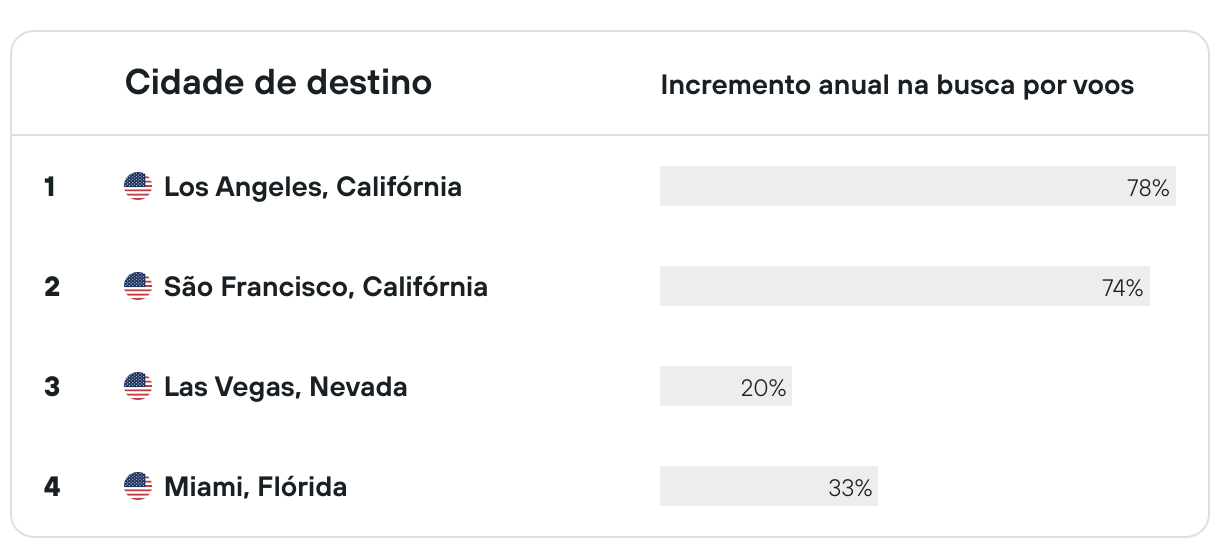Viewport: 1220px width, 548px height.
Task: Click rank number 2
Action: [52, 287]
